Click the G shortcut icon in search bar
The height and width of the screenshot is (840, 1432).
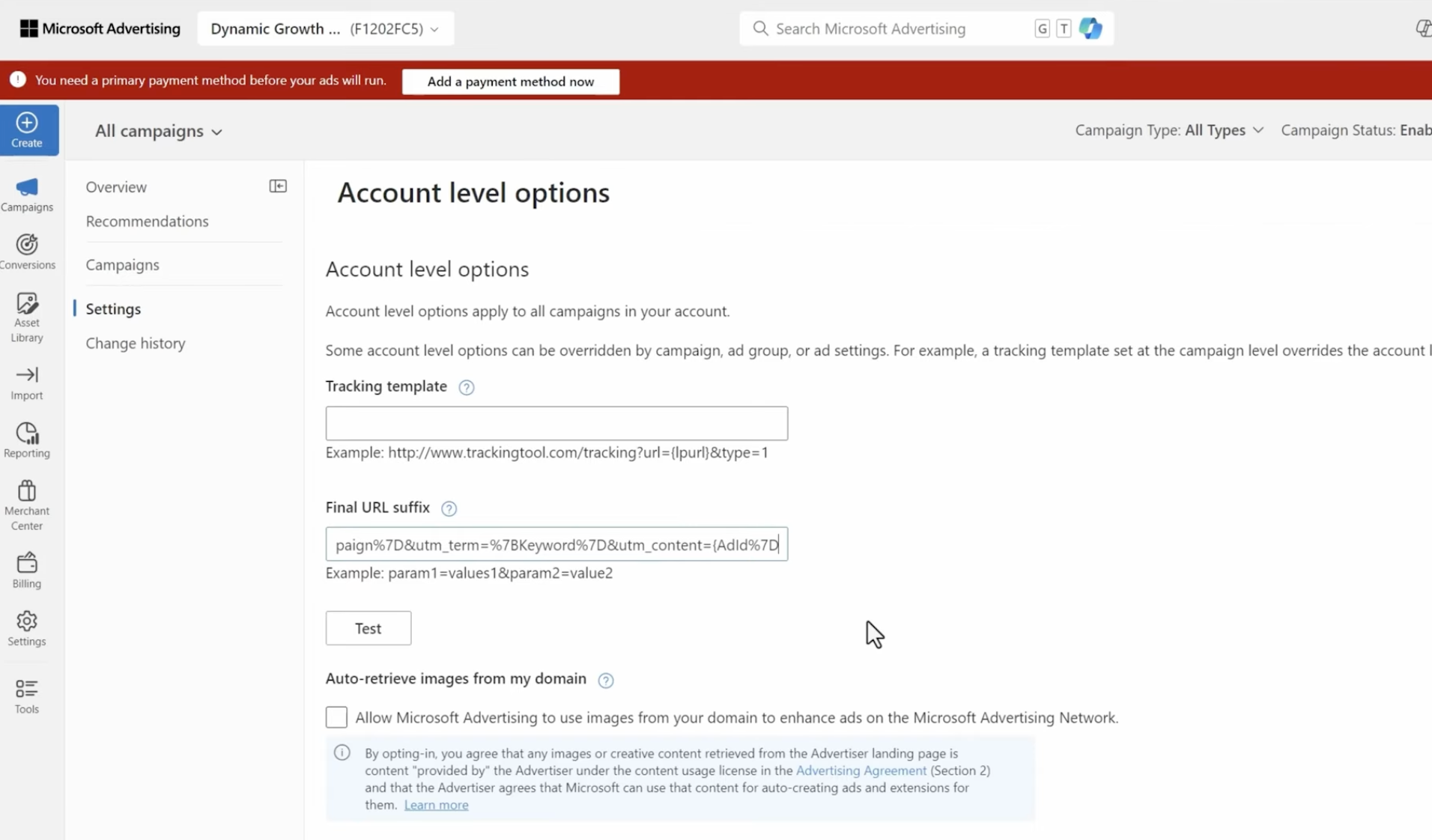1042,28
